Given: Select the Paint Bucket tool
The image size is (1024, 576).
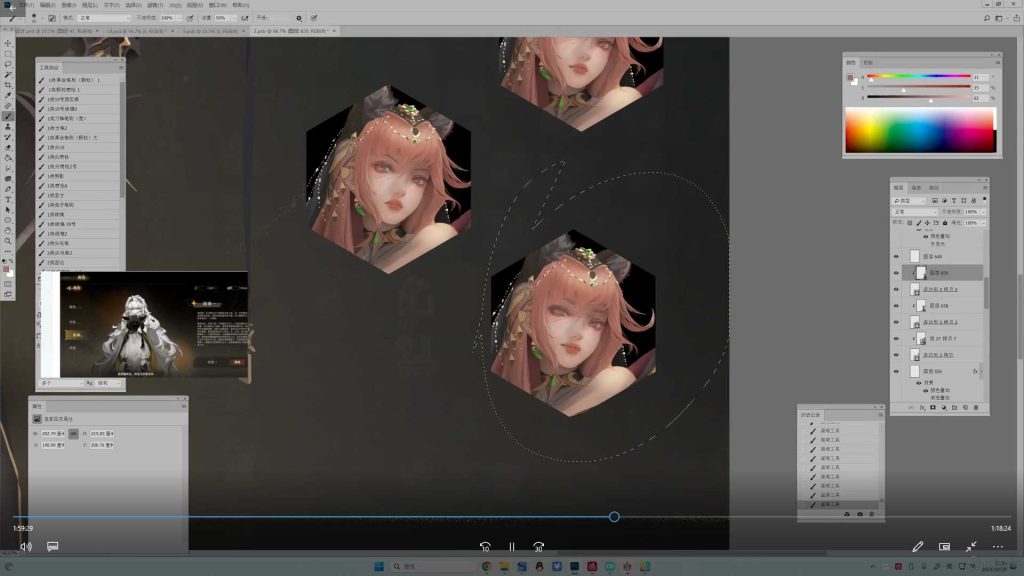Looking at the screenshot, I should tap(8, 158).
